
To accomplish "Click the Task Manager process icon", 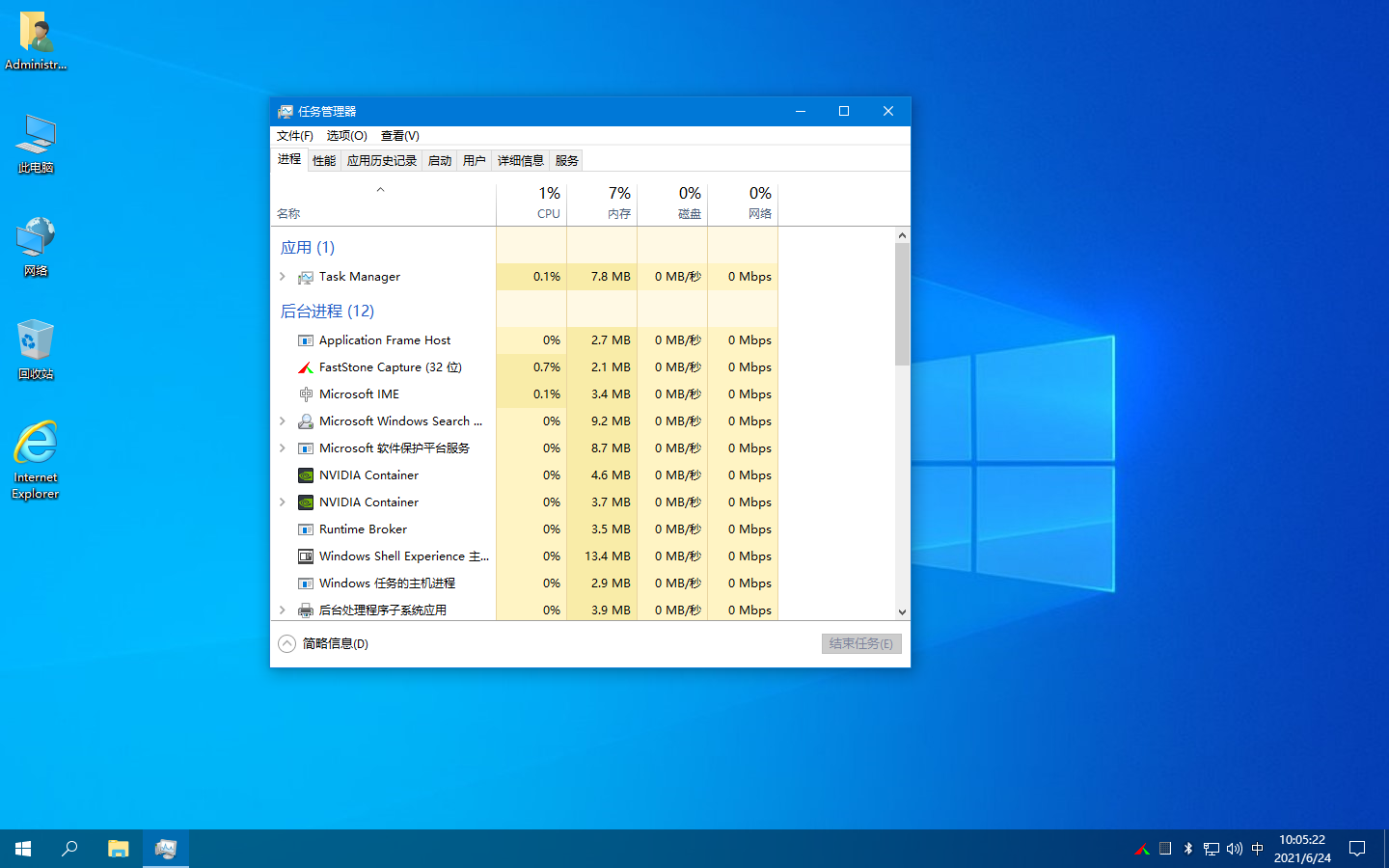I will [x=306, y=277].
